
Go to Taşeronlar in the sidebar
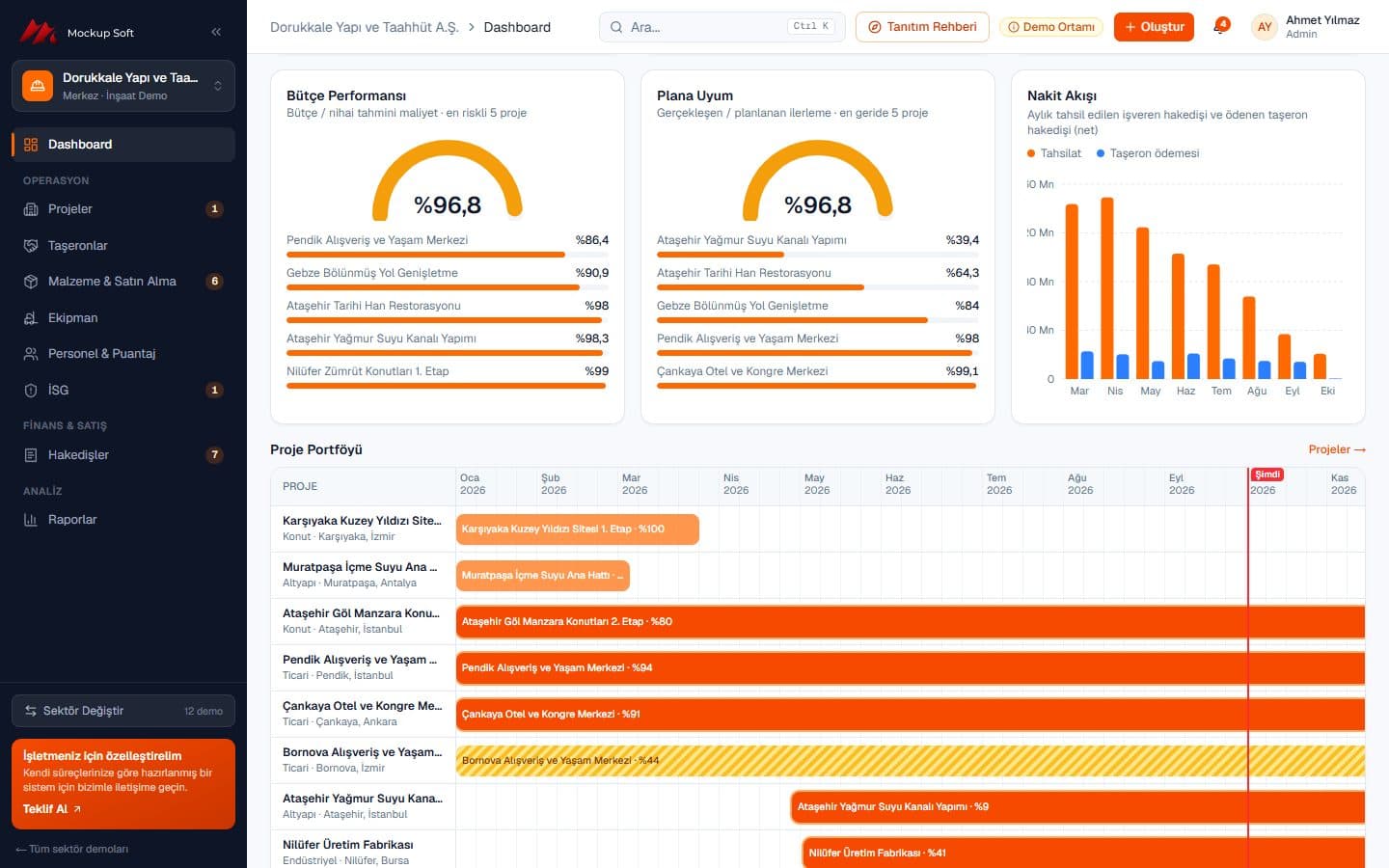[x=123, y=246]
